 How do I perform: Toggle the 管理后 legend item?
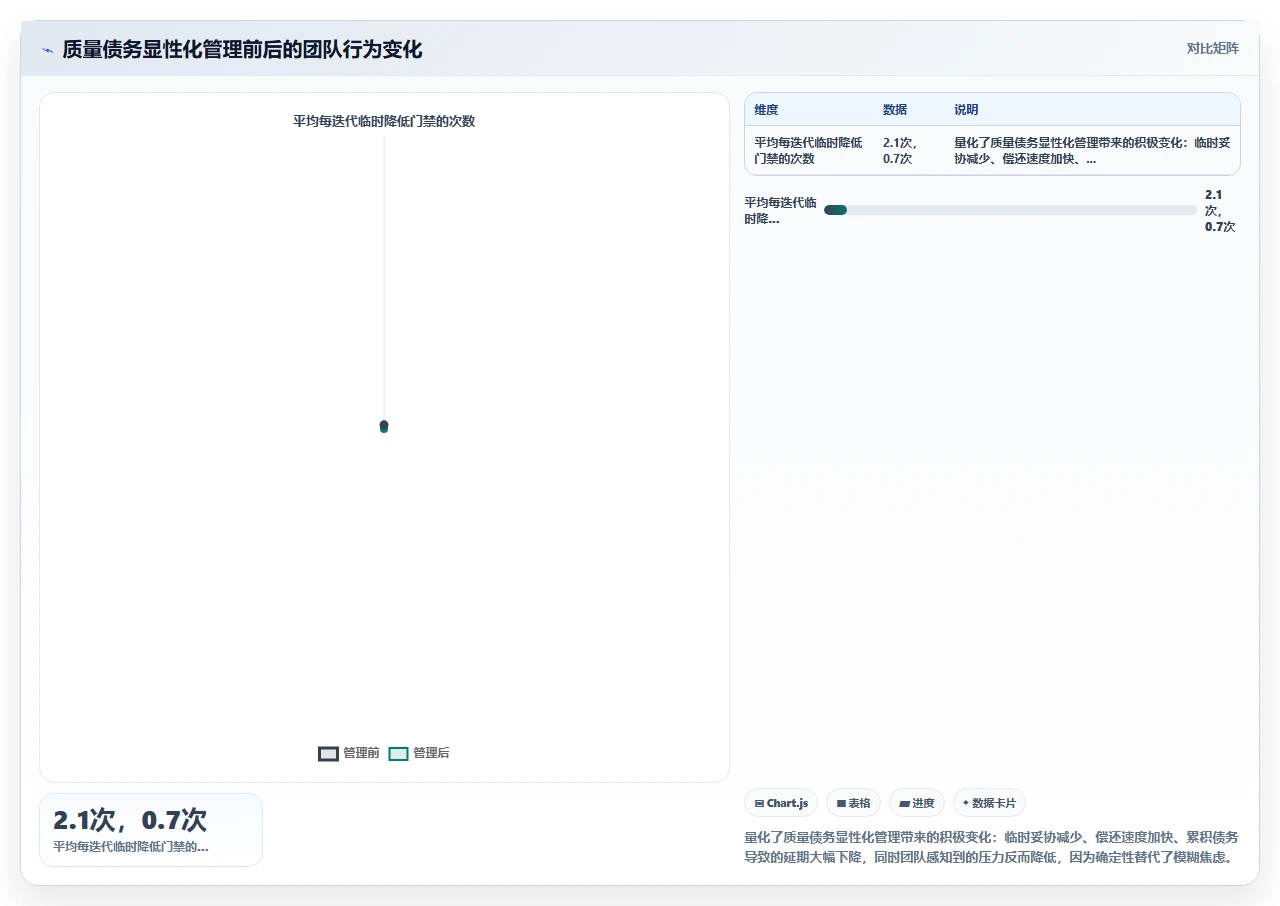pos(418,753)
